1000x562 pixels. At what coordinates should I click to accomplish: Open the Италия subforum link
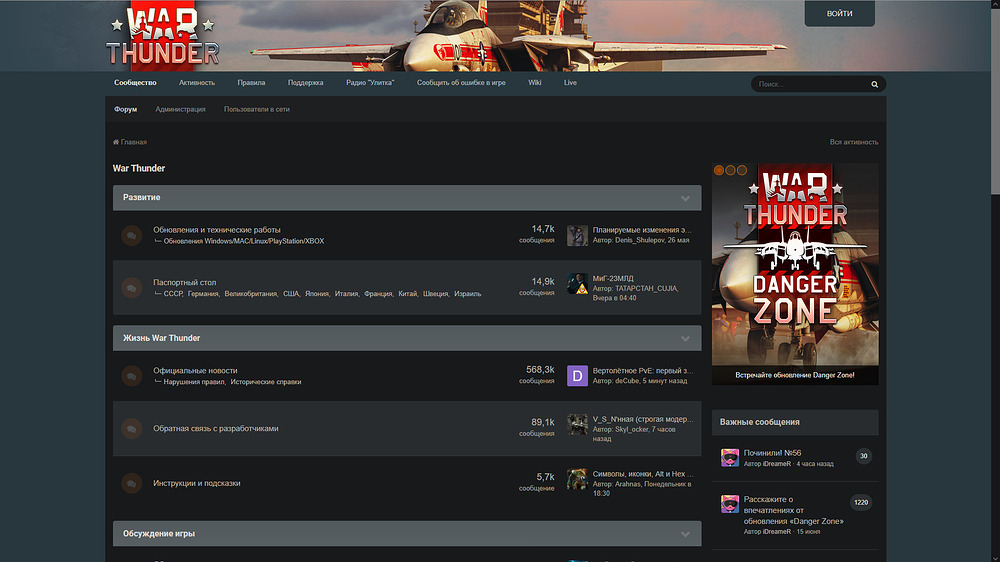[x=346, y=294]
